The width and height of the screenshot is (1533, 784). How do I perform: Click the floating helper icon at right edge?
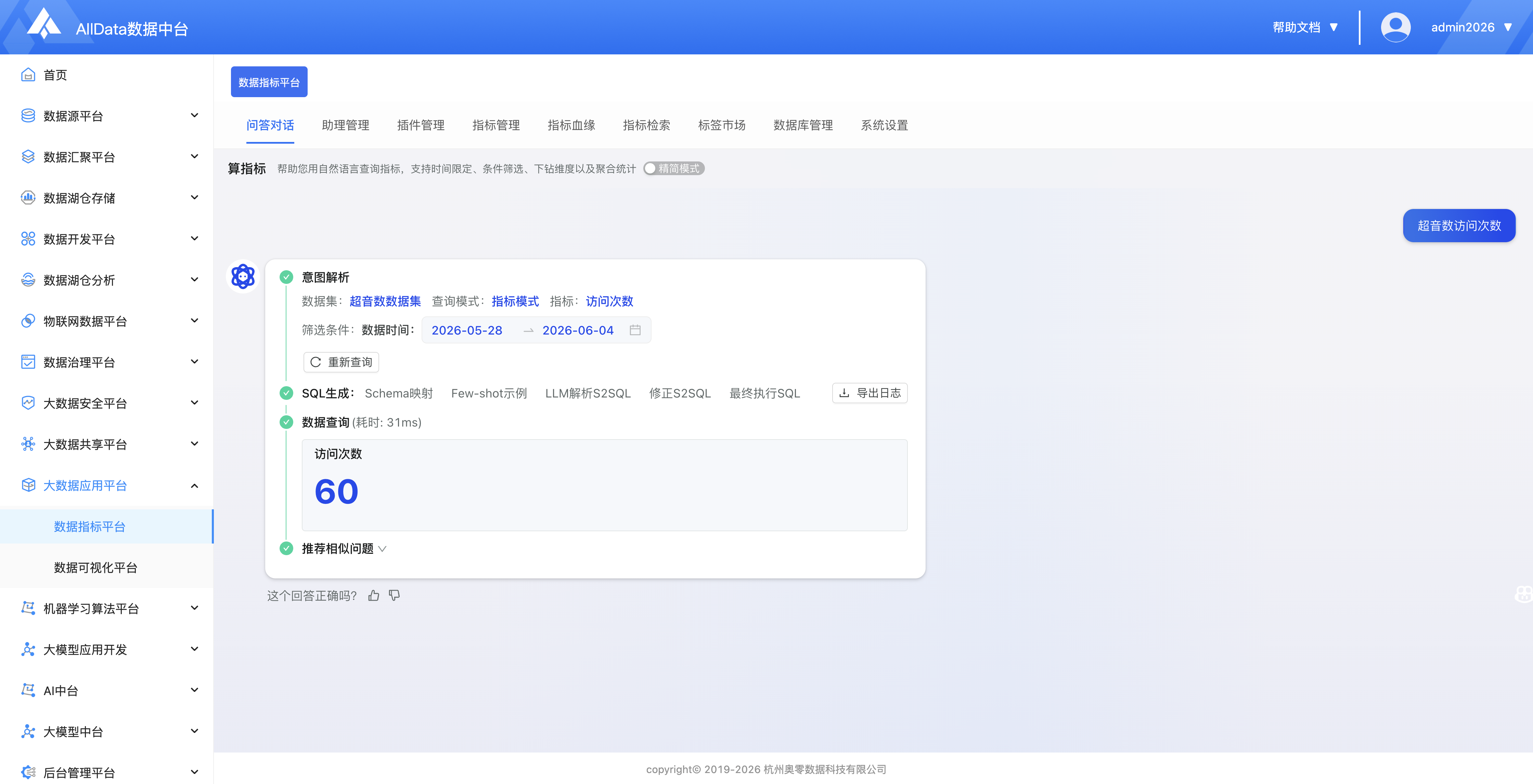(1523, 594)
